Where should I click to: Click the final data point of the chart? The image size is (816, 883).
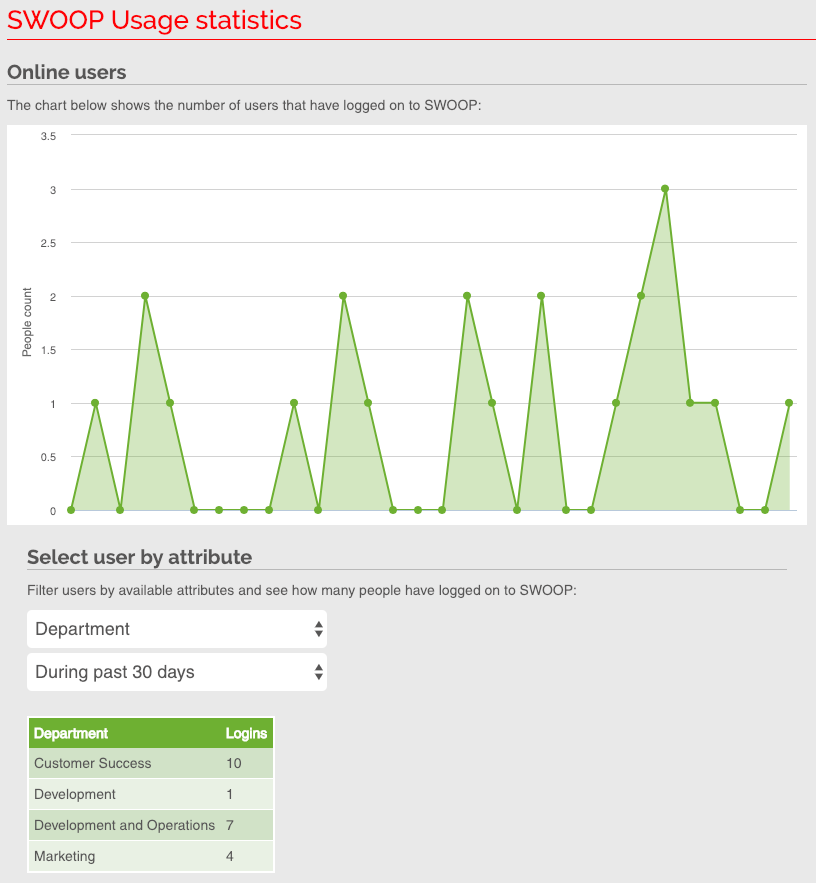(x=789, y=403)
